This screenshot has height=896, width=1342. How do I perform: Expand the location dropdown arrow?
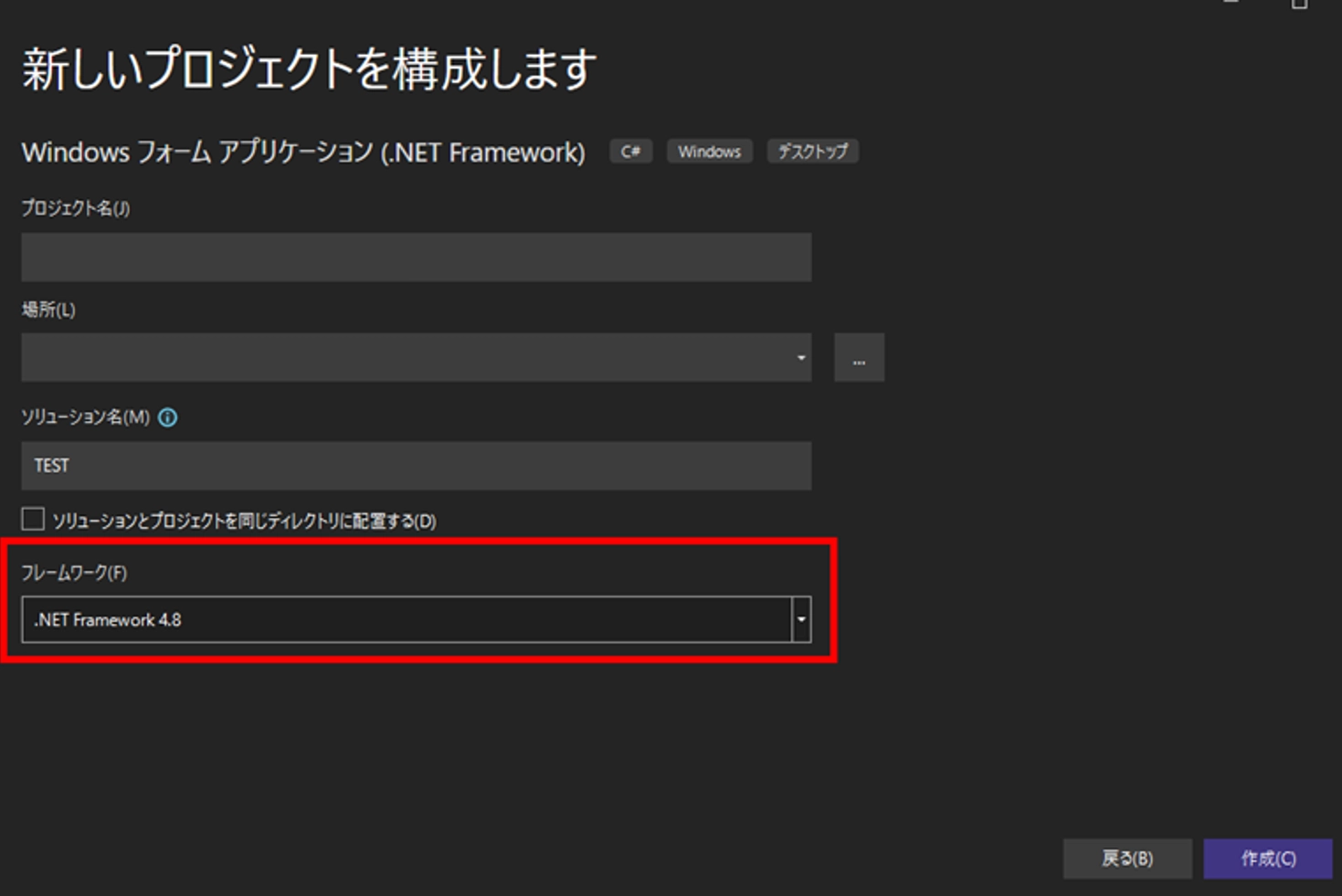801,357
